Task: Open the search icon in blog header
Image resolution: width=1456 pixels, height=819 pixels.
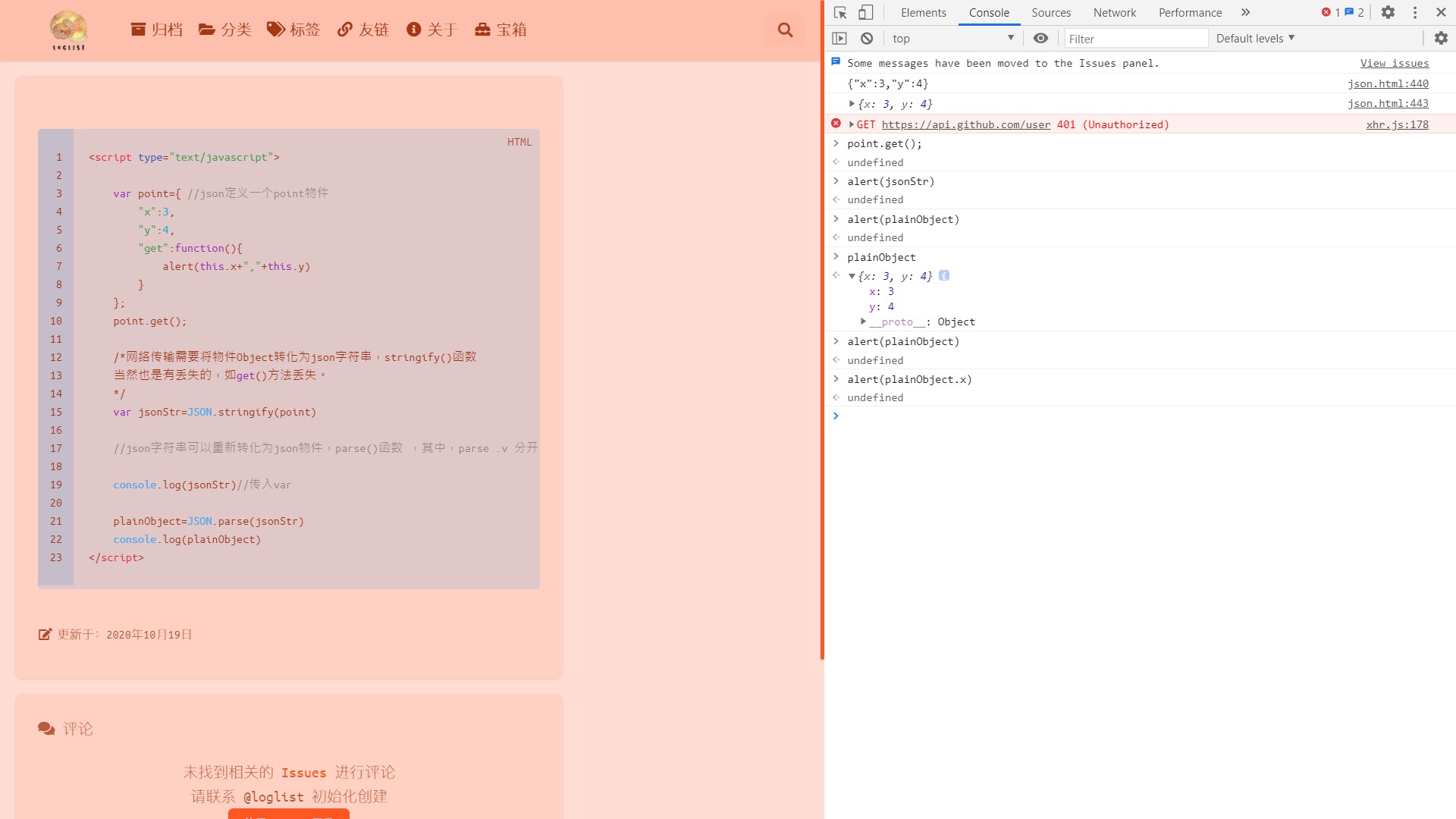Action: 785,30
